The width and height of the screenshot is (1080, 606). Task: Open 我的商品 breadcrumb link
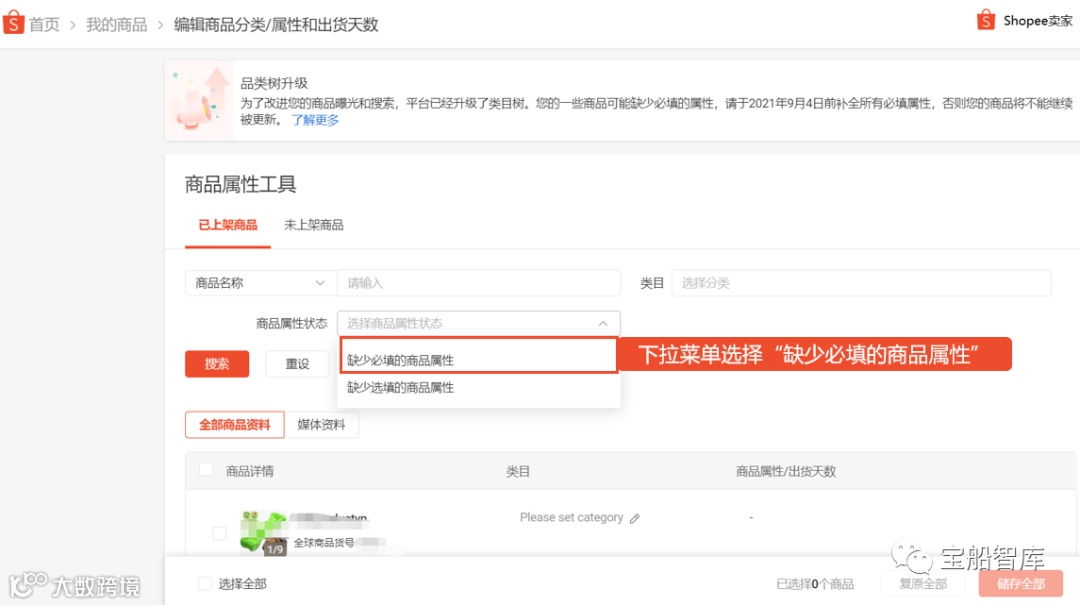(116, 25)
